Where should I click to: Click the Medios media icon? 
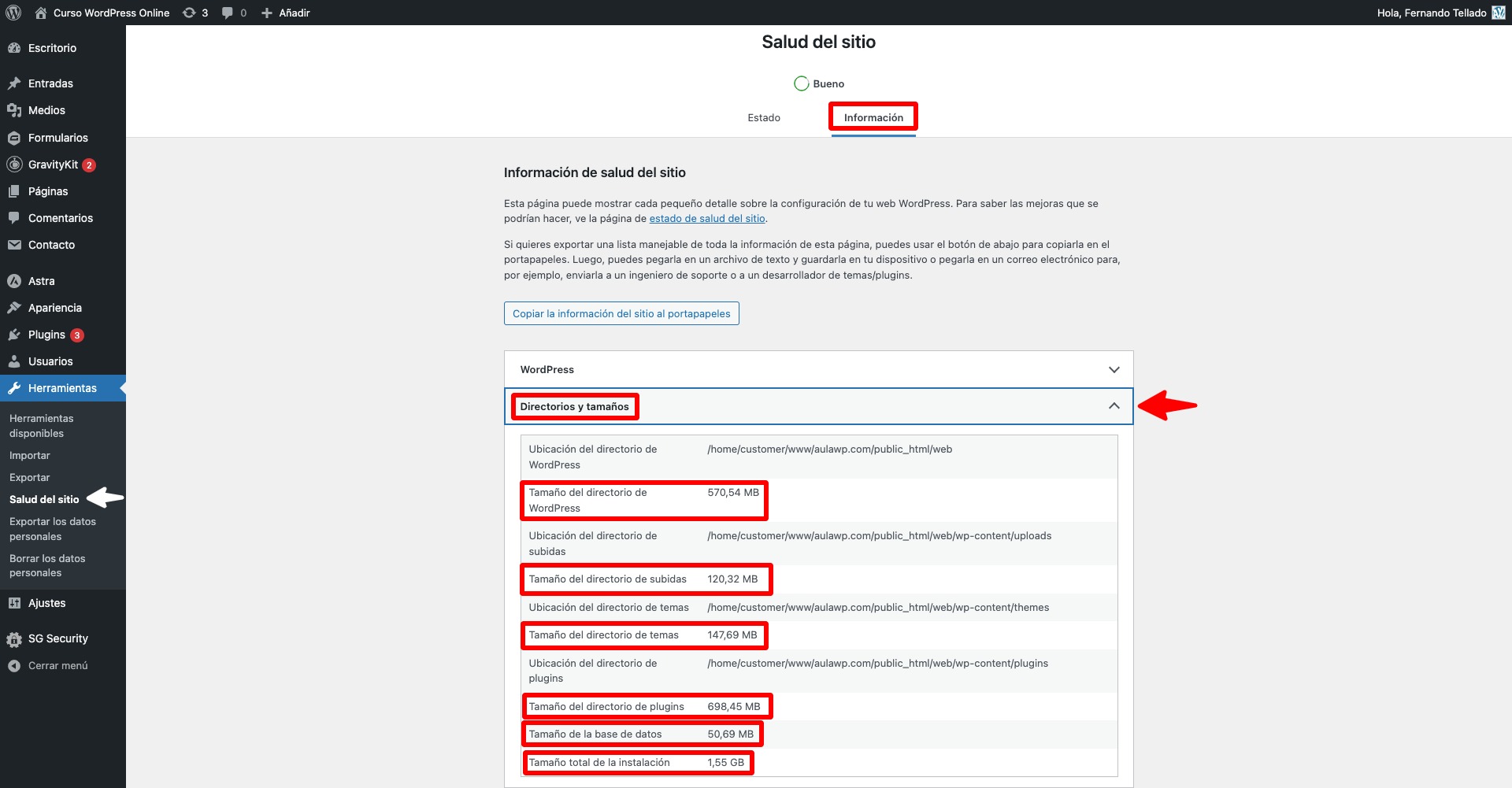coord(14,110)
